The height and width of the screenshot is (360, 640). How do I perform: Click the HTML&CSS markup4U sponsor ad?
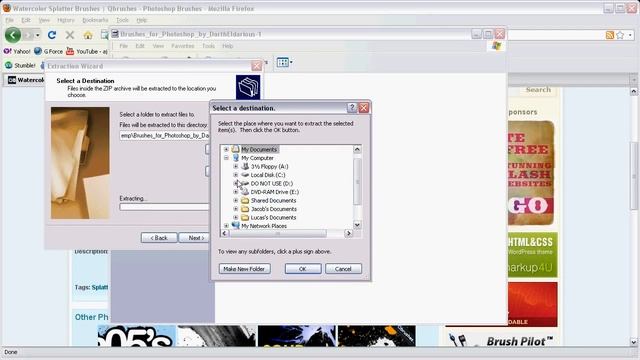tap(532, 255)
